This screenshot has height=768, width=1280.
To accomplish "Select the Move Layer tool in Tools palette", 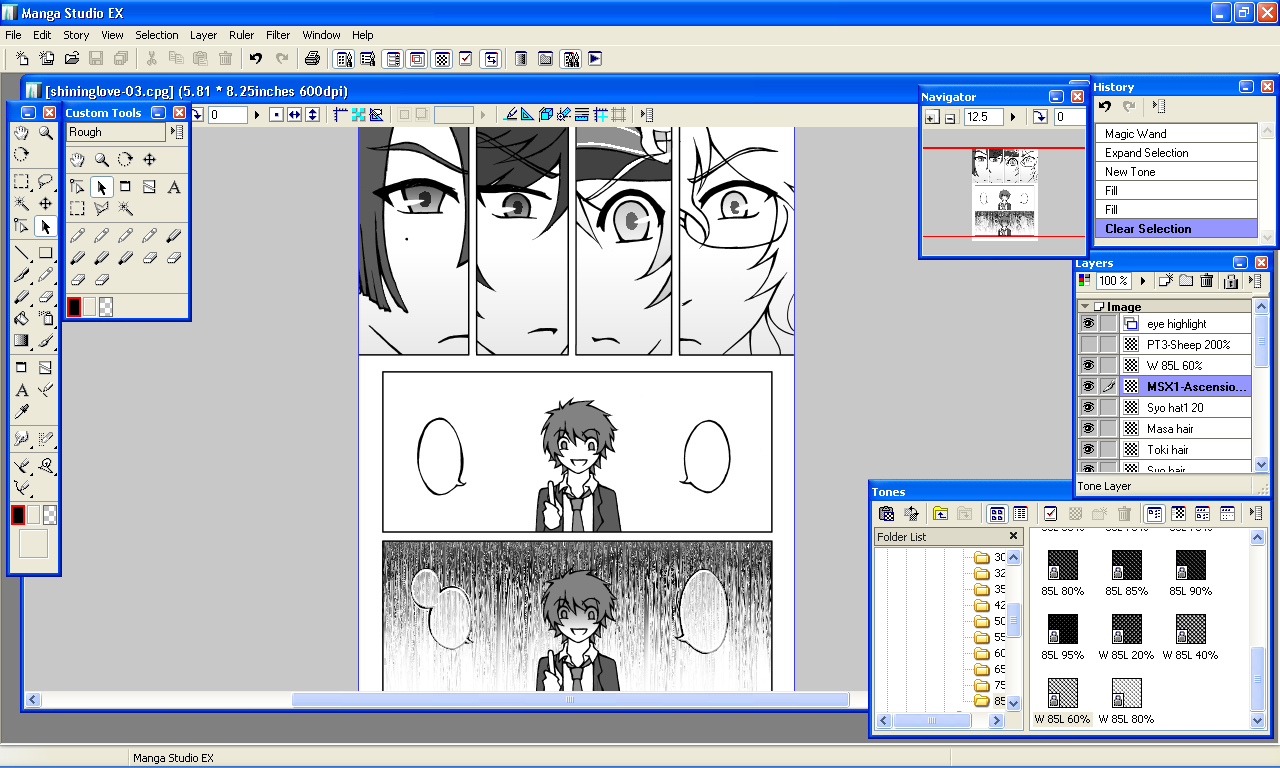I will [x=45, y=204].
